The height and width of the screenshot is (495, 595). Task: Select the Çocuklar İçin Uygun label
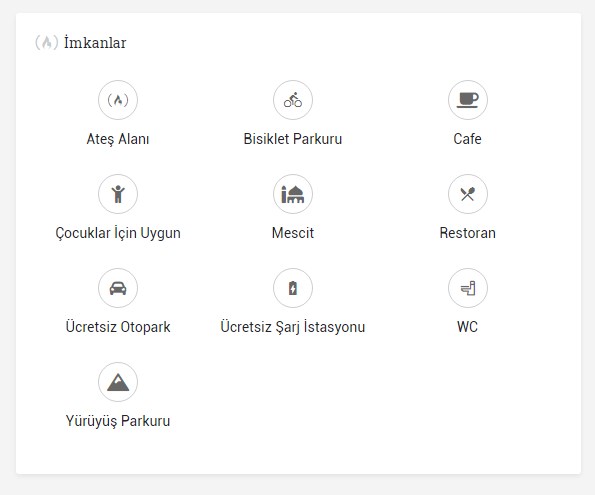click(118, 233)
